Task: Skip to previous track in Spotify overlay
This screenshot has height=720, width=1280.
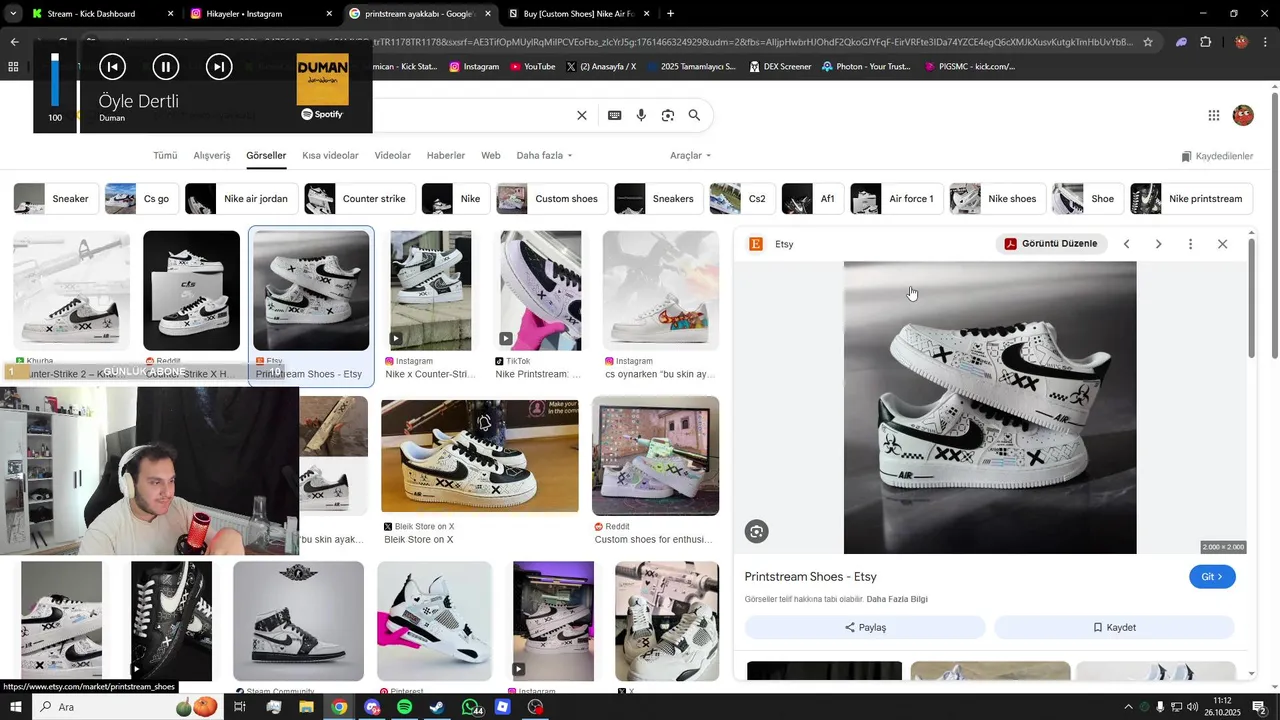Action: click(112, 67)
